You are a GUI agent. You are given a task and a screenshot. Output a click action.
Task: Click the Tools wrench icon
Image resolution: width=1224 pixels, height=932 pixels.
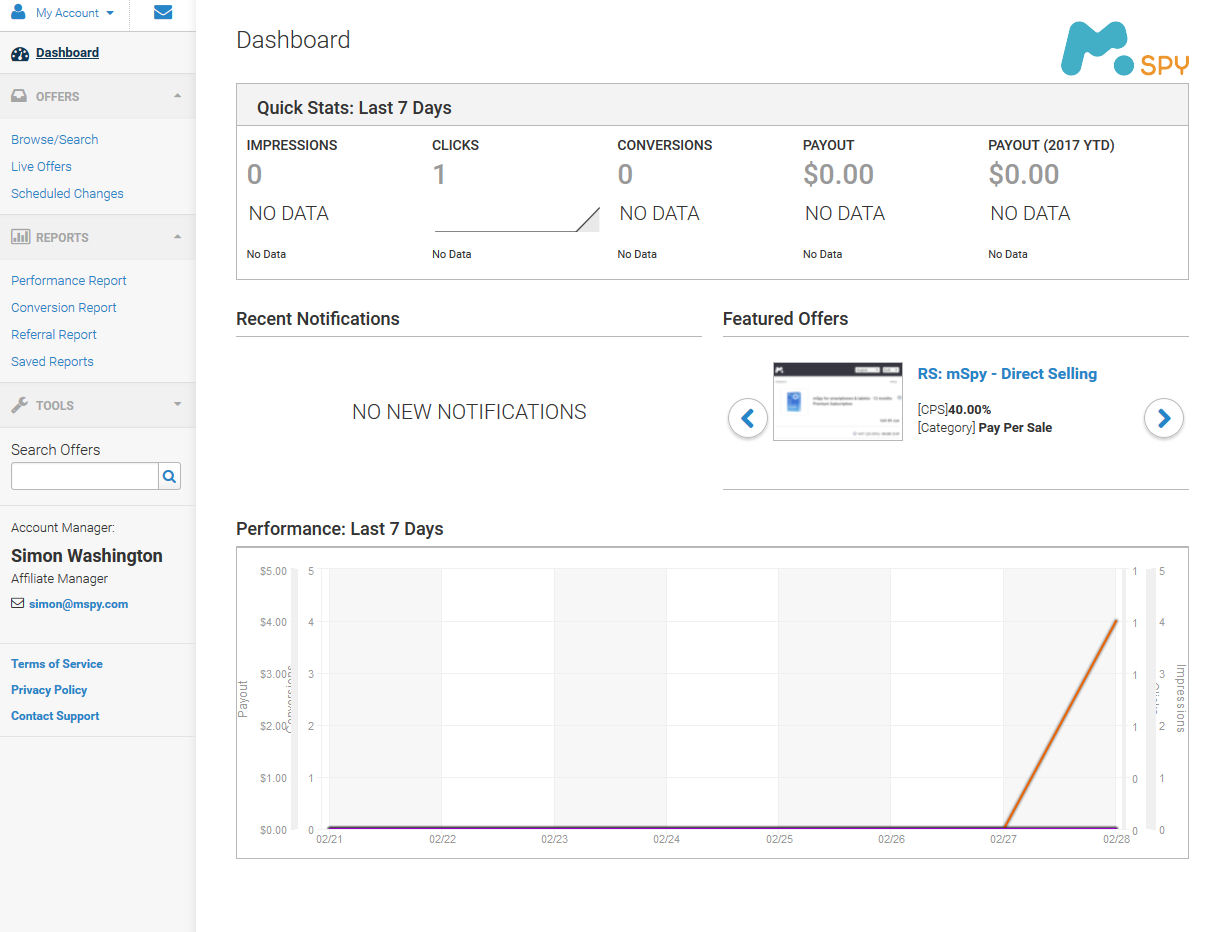tap(19, 405)
